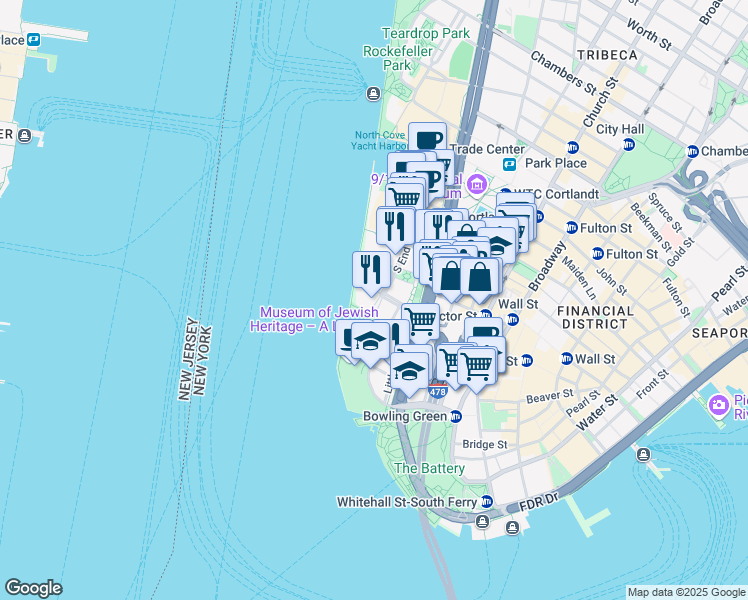Click the graduation cap marker above Bowling Green
The width and height of the screenshot is (748, 600).
pos(409,372)
